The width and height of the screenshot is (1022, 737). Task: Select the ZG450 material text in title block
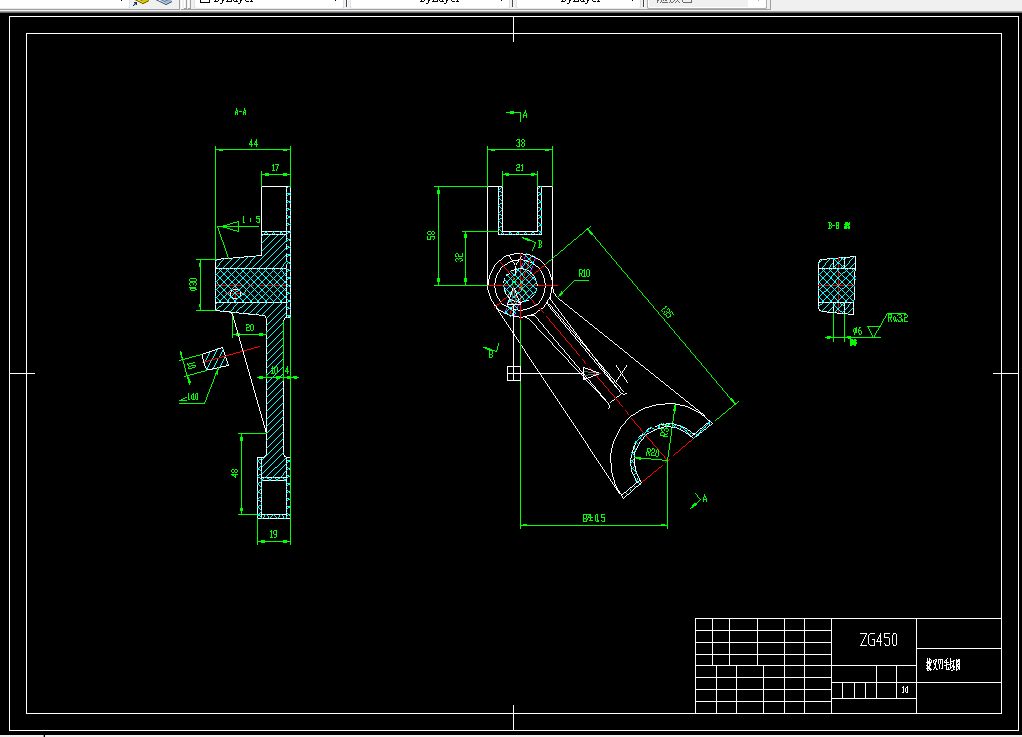879,640
